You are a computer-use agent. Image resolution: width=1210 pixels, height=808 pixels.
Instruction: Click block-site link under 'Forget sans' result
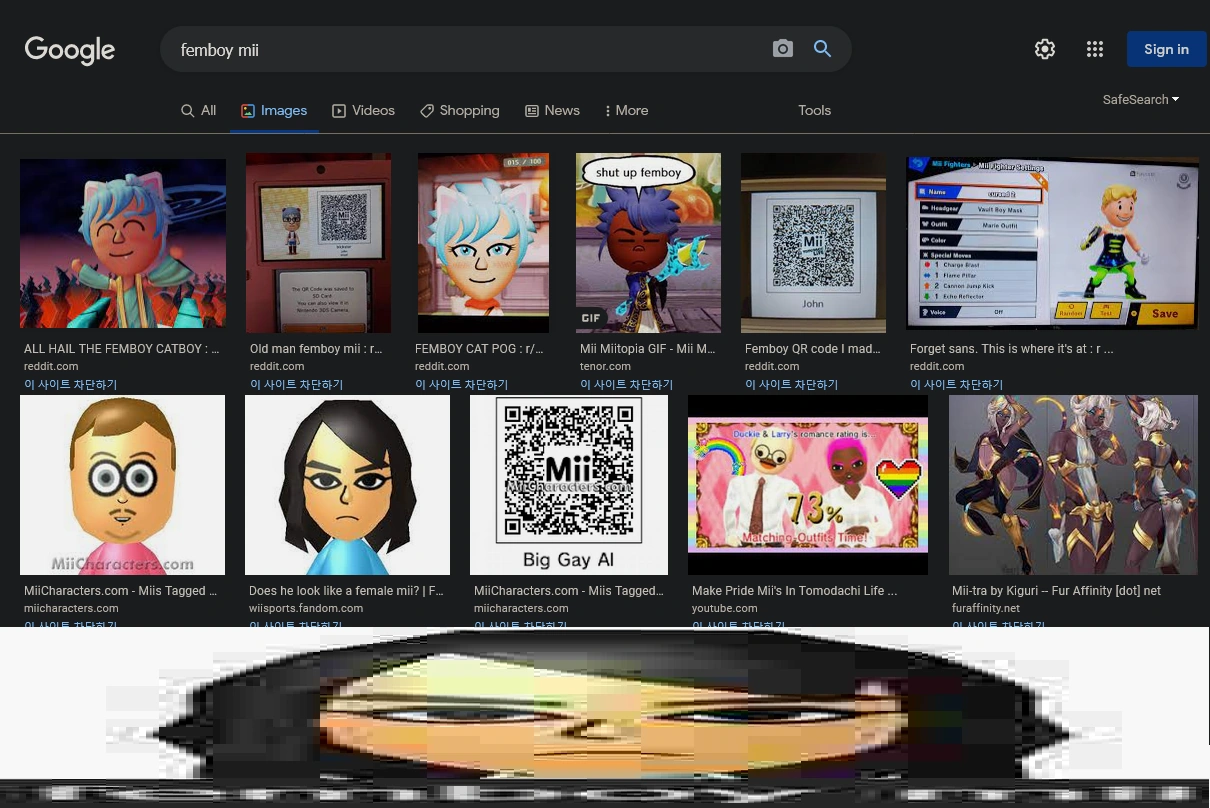click(x=956, y=384)
